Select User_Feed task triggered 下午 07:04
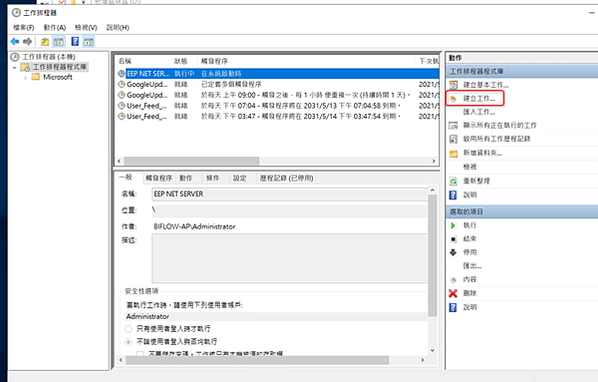 [x=278, y=106]
